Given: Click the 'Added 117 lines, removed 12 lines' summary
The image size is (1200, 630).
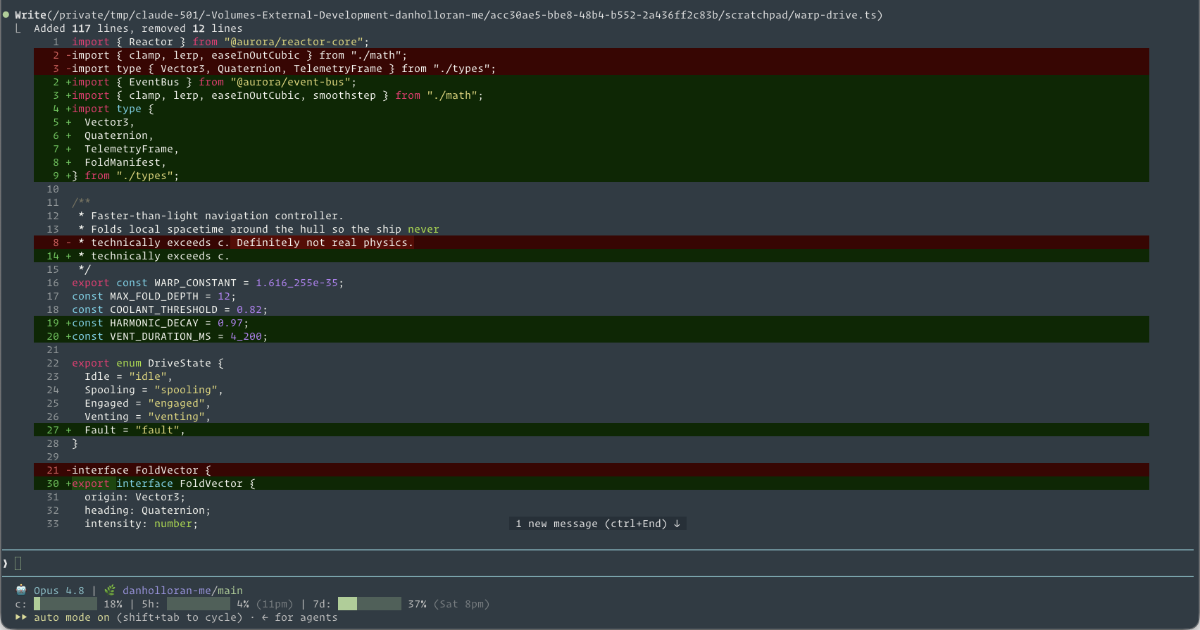Looking at the screenshot, I should coord(138,28).
